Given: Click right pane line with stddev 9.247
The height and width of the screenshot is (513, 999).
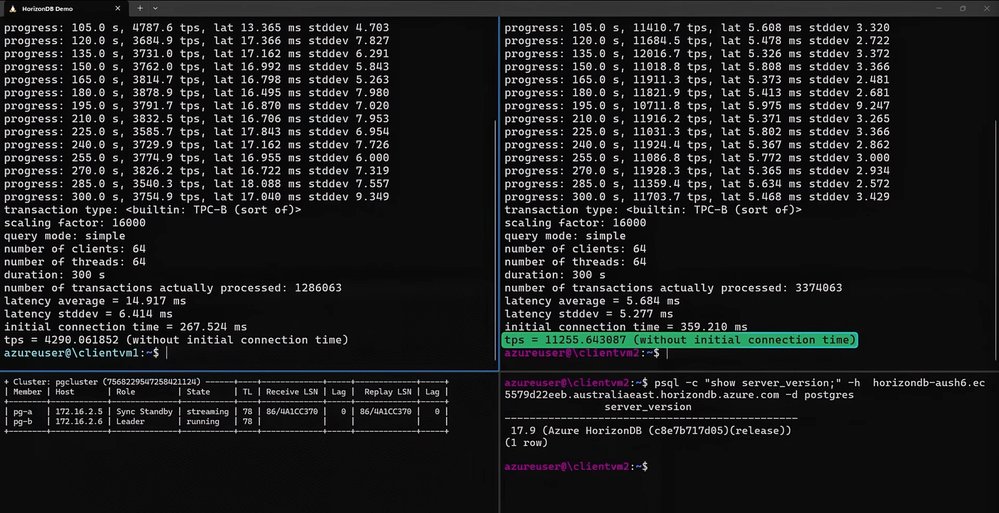Looking at the screenshot, I should (x=697, y=106).
